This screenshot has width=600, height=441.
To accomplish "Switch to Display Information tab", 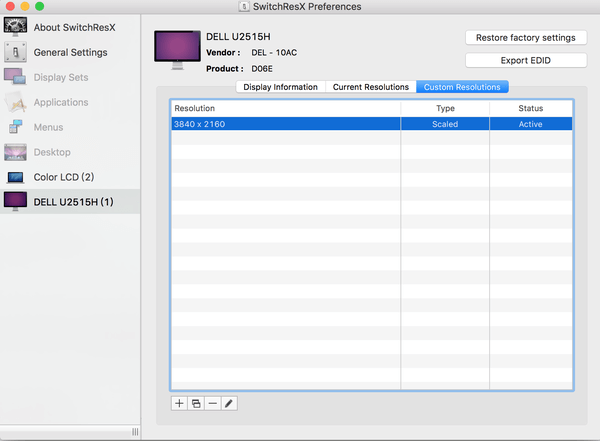I will [280, 87].
